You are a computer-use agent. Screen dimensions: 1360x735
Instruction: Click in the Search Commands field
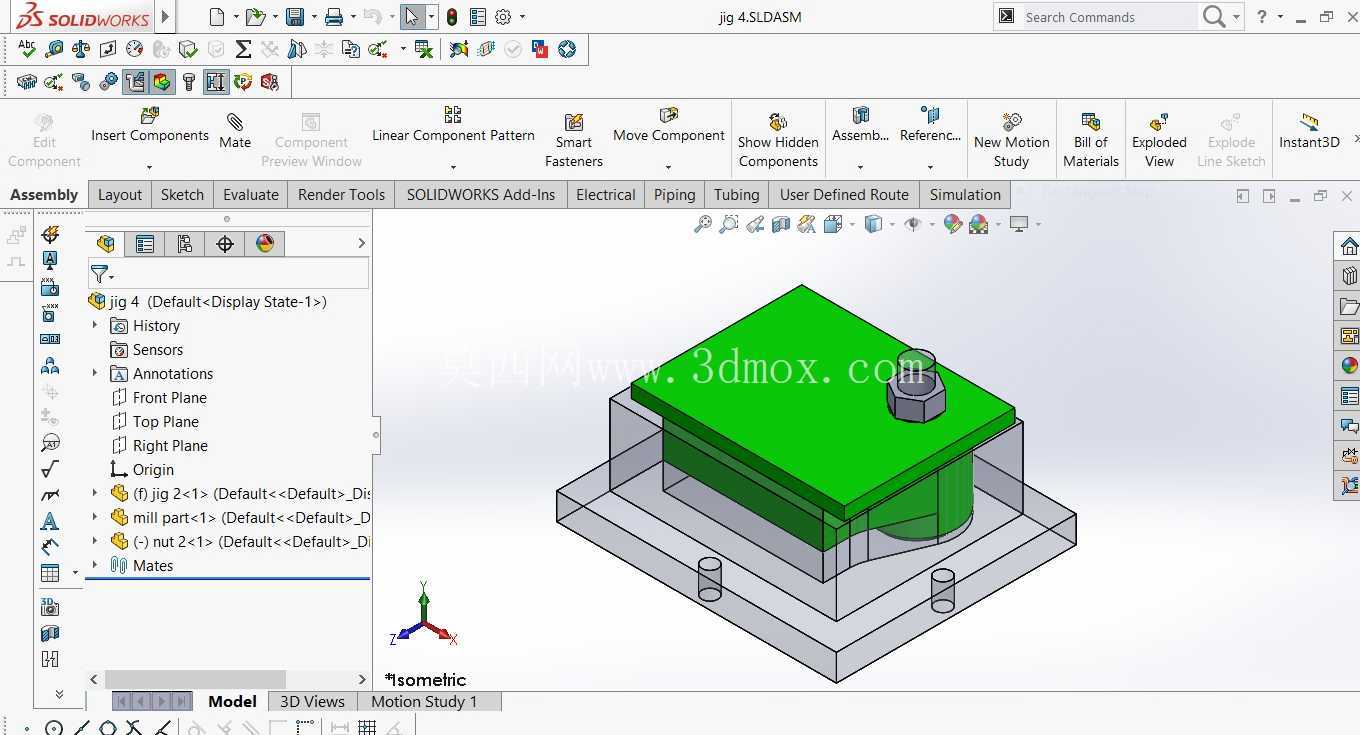point(1108,17)
